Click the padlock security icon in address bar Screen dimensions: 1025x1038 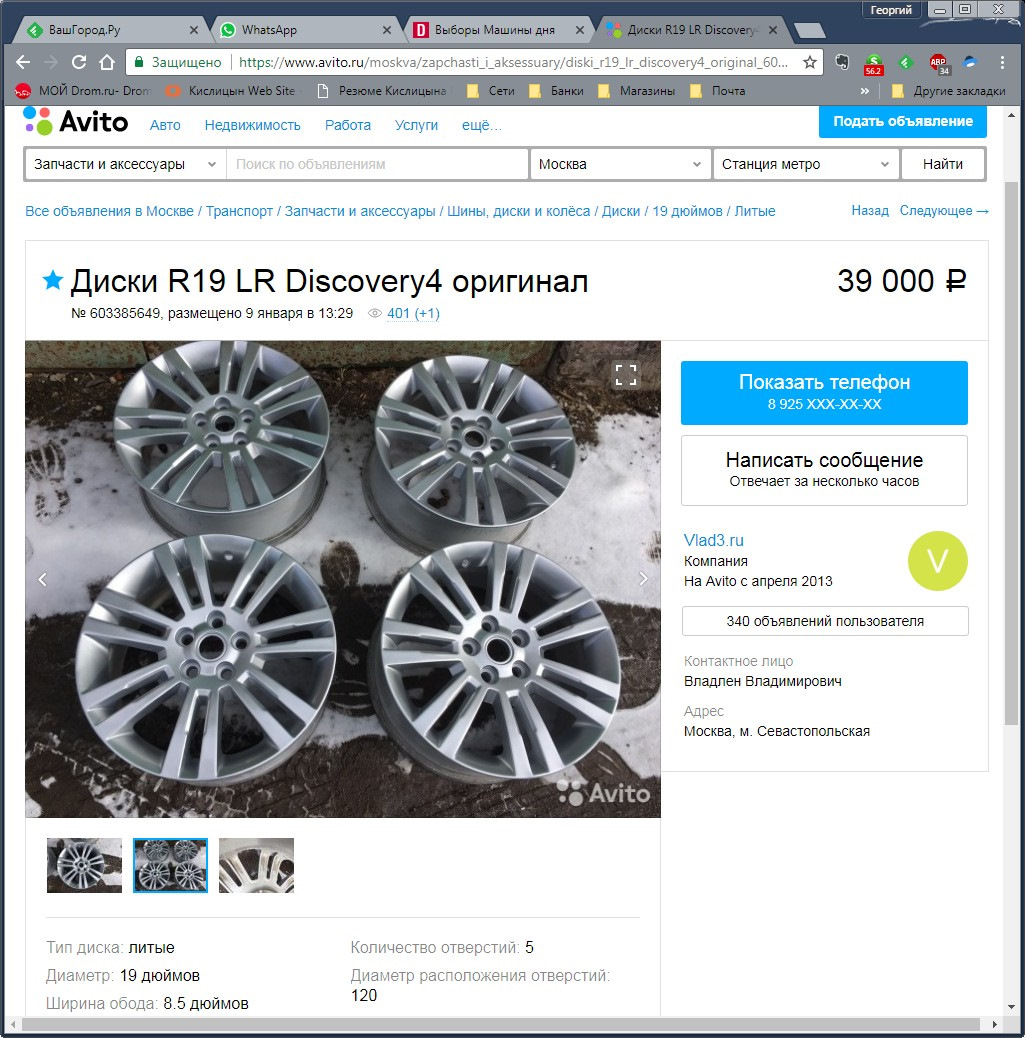[x=137, y=60]
